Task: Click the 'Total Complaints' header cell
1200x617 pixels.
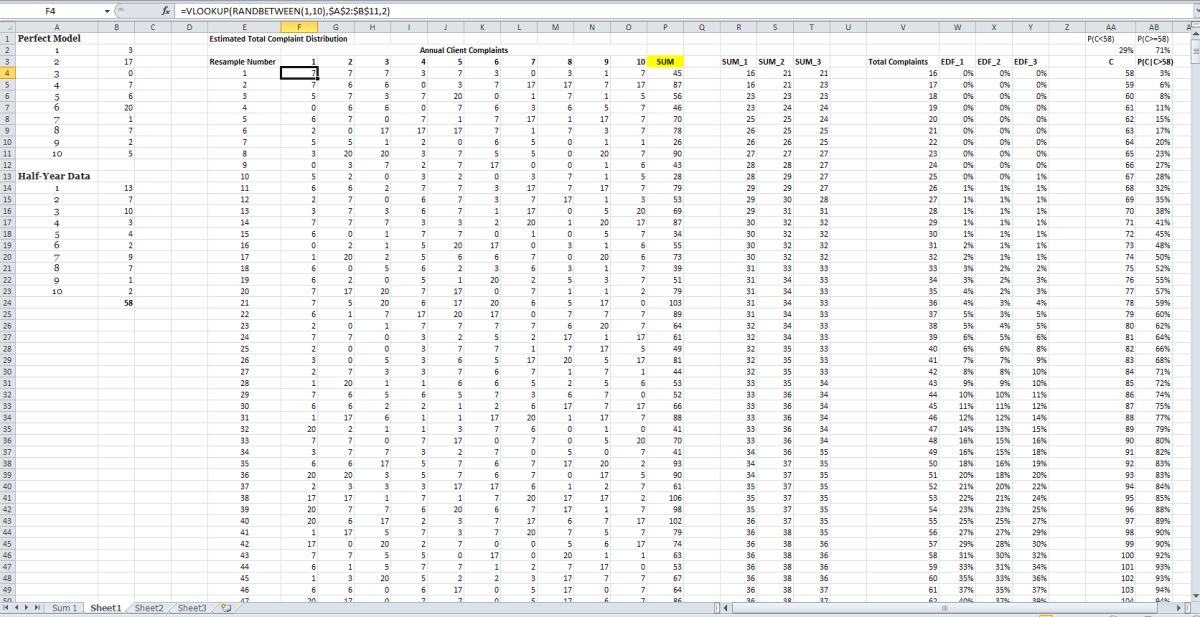Action: 903,61
